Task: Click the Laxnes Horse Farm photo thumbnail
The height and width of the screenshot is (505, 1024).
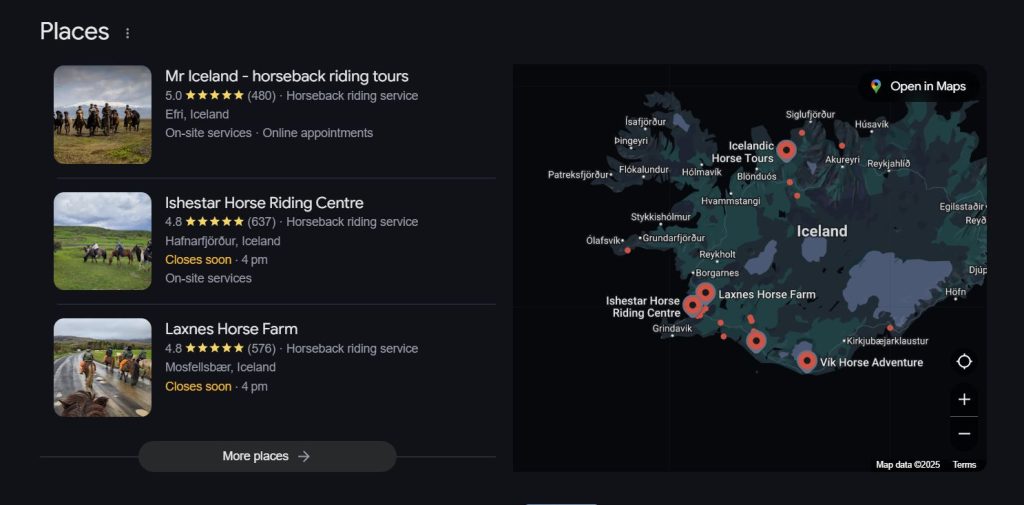Action: pos(102,367)
